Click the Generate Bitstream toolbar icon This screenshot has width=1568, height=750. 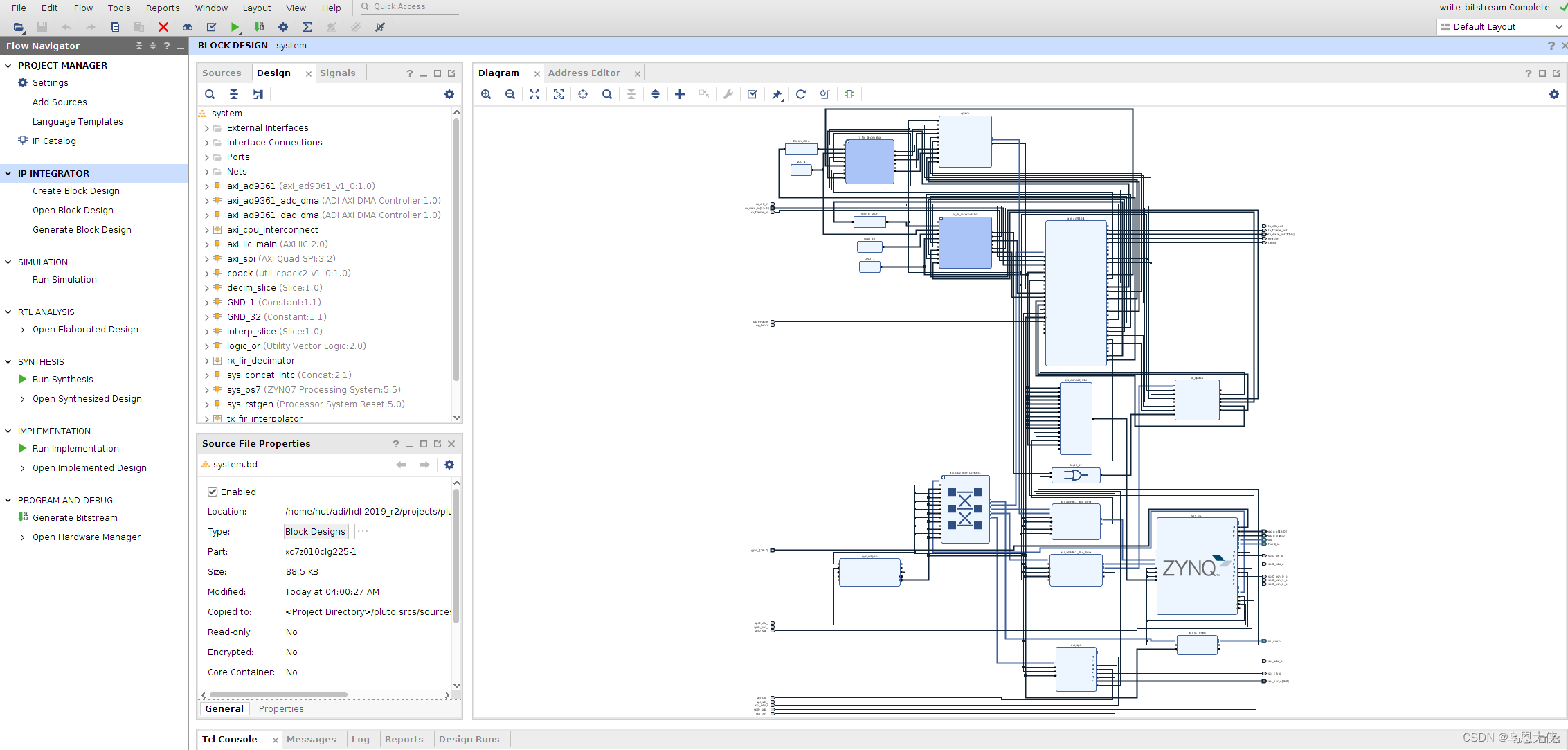[259, 27]
